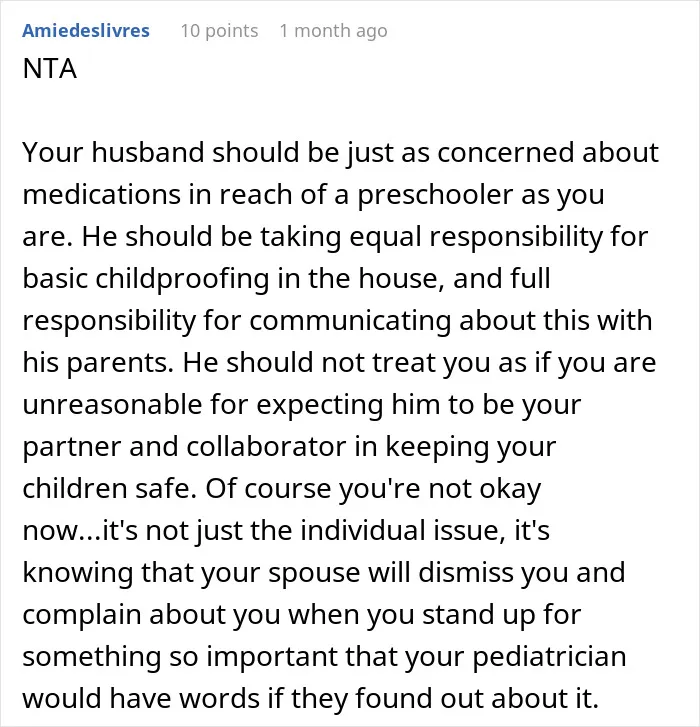Open the 1 month ago timestamp permalink
Screen dimensions: 700x727
(x=333, y=31)
